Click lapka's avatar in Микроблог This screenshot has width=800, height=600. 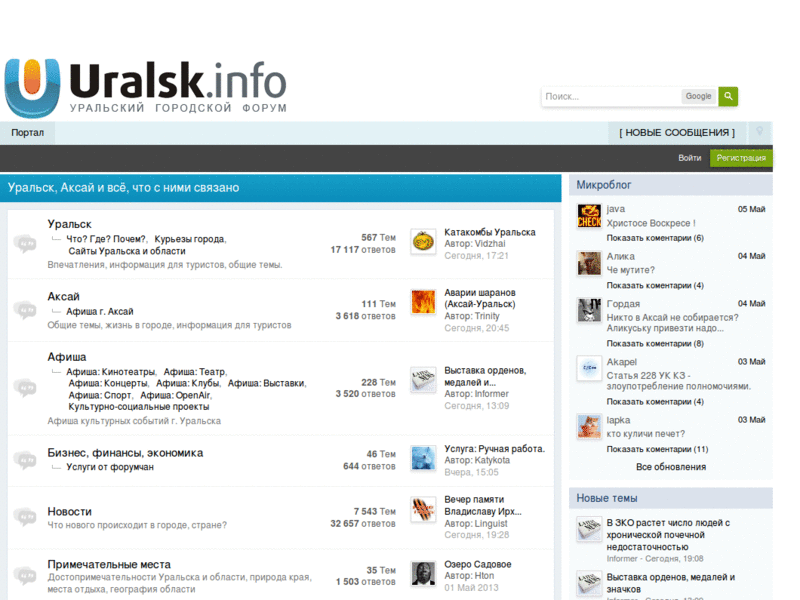(x=589, y=427)
